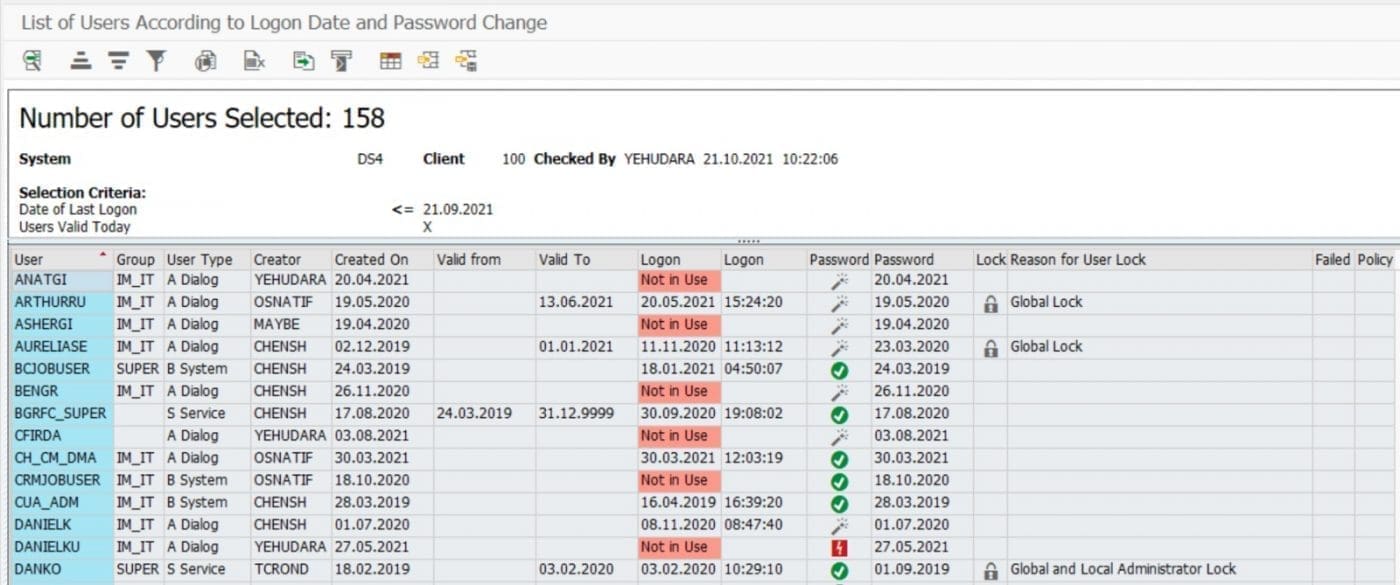
Task: Click the lock icon in ARTHURRU row
Action: (x=990, y=303)
